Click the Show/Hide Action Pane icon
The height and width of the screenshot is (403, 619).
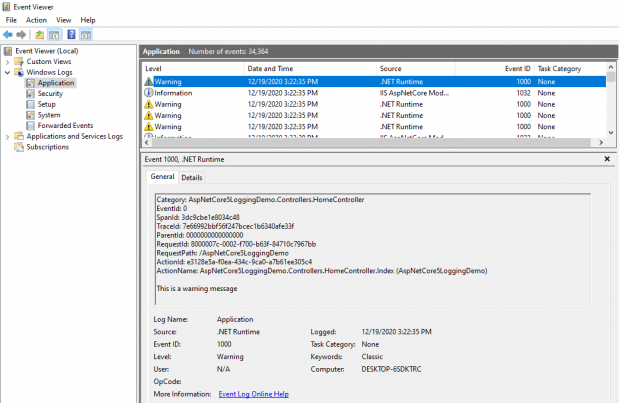(x=86, y=34)
